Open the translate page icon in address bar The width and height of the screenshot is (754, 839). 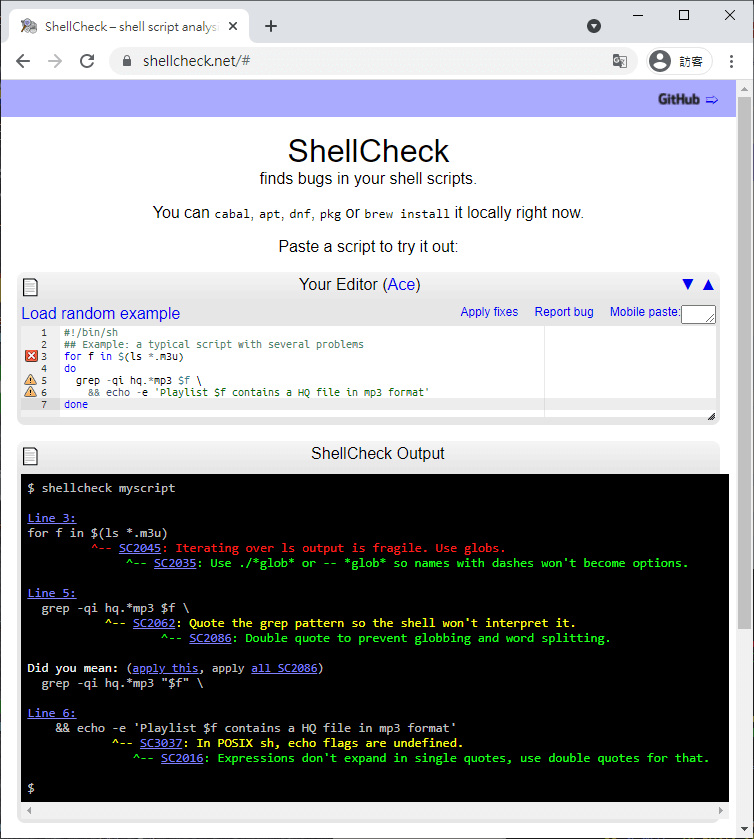pyautogui.click(x=620, y=61)
